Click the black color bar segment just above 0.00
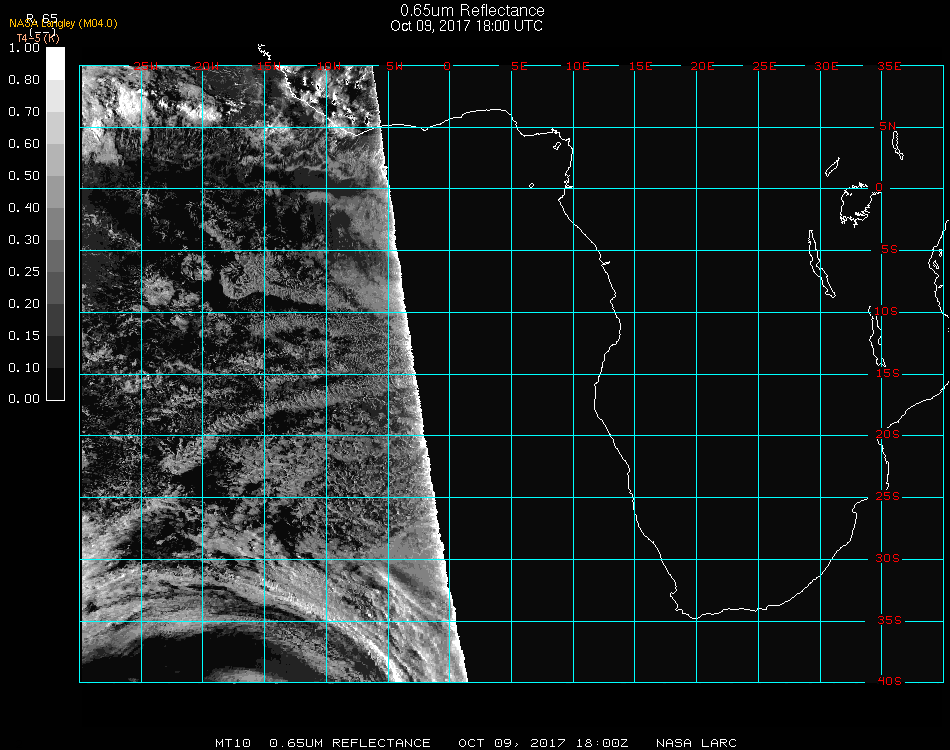Image resolution: width=950 pixels, height=750 pixels. [55, 383]
